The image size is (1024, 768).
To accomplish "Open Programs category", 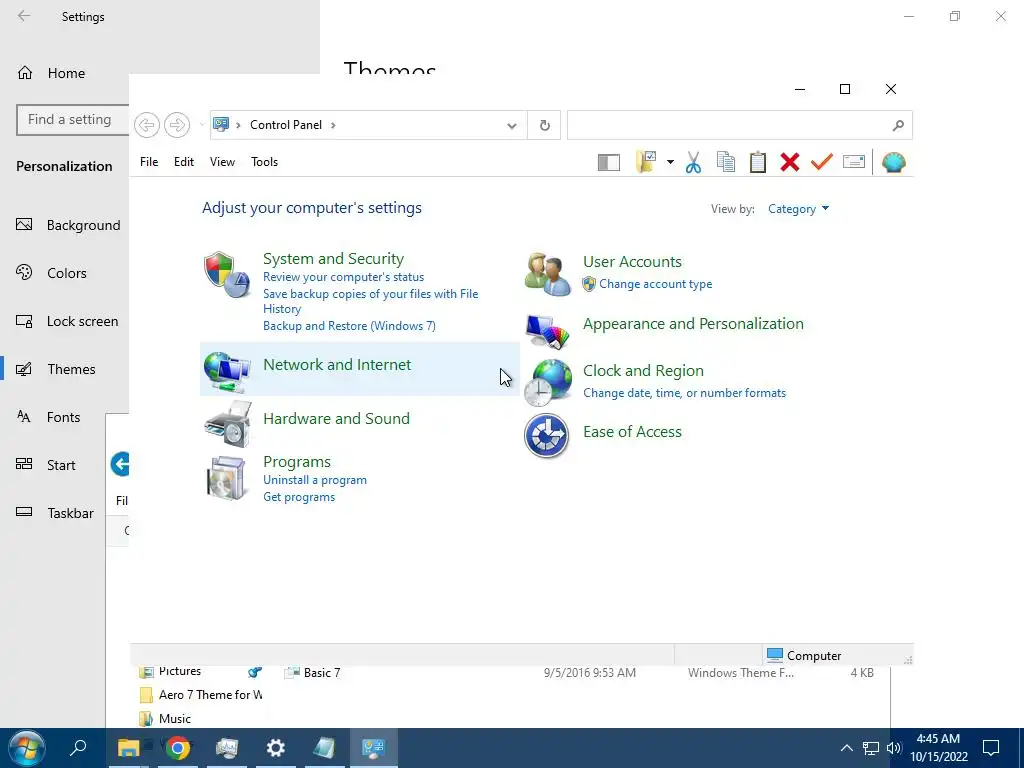I will coord(296,462).
